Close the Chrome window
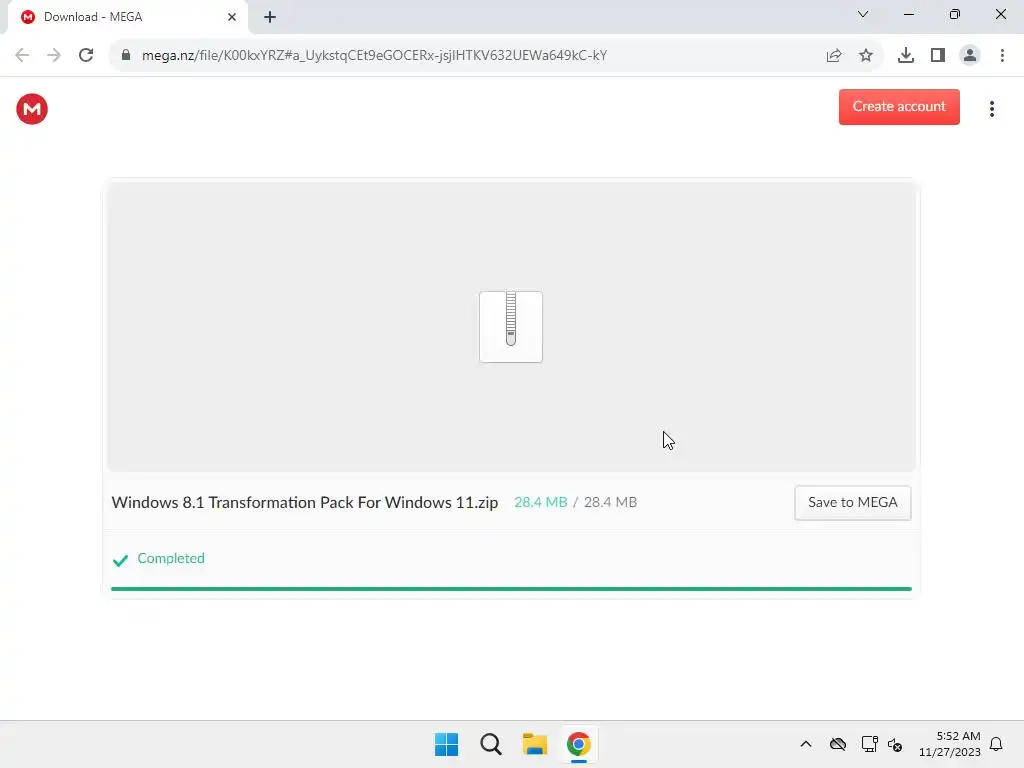This screenshot has height=768, width=1024. (1000, 14)
